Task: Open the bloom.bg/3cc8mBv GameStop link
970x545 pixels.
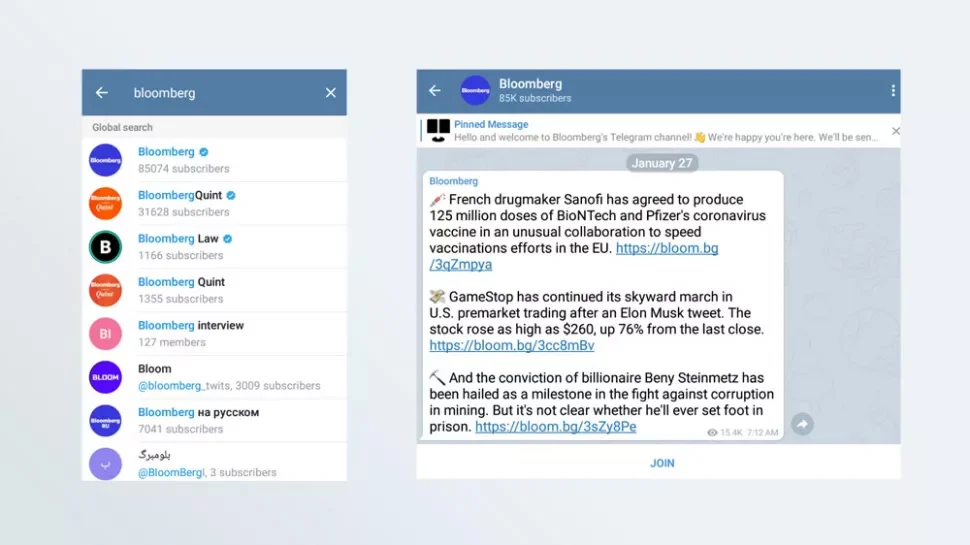Action: [x=511, y=346]
